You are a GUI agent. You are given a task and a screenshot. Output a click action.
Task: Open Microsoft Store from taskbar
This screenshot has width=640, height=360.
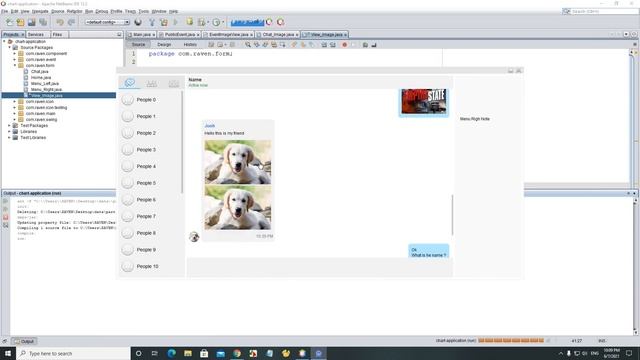click(204, 353)
